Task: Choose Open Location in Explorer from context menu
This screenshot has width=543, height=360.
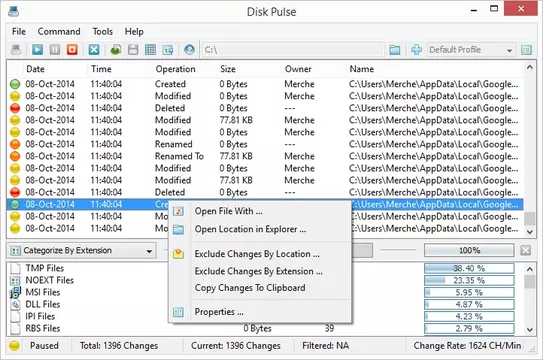Action: tap(250, 229)
